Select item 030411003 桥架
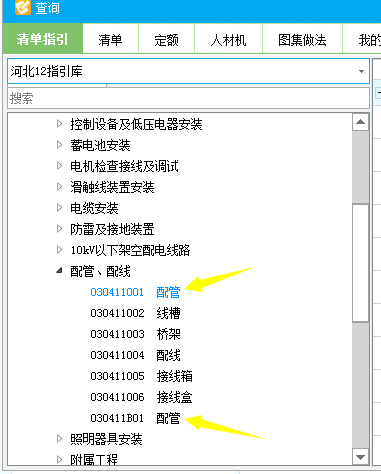The image size is (381, 474). 135,334
